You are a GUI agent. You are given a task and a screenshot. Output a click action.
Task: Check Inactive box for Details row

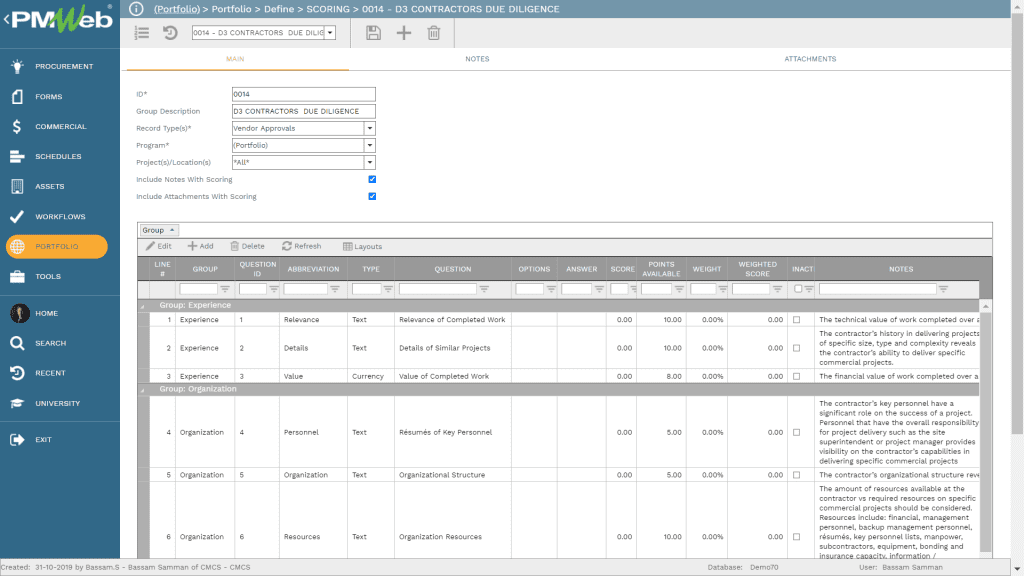(x=796, y=348)
